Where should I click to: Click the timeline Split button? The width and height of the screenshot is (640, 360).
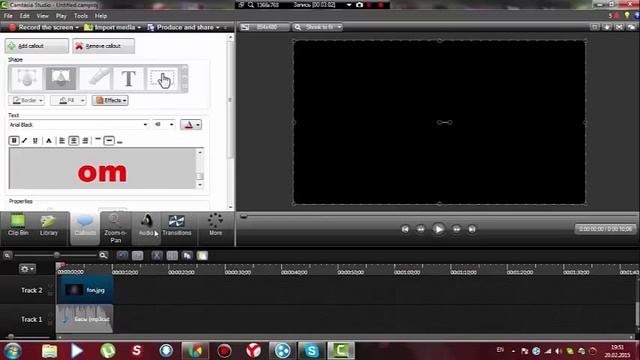tap(172, 256)
